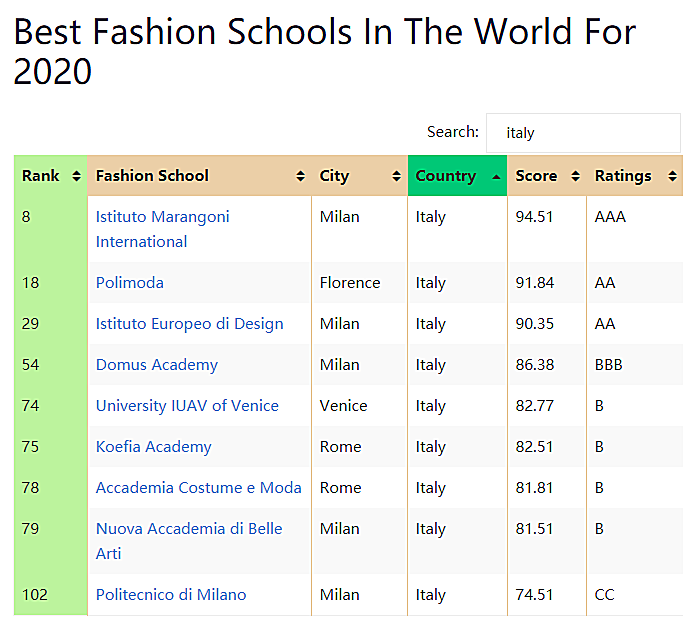This screenshot has width=698, height=629.
Task: Click the Score header text
Action: [536, 176]
